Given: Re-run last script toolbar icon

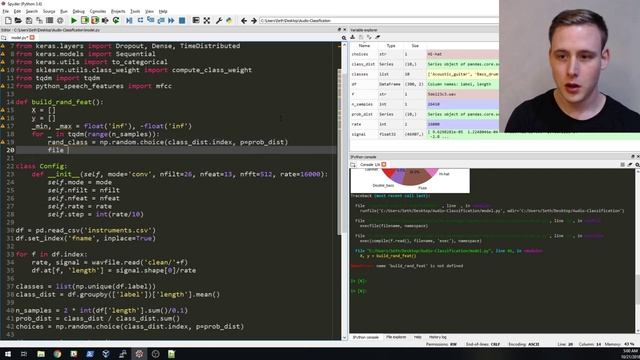Looking at the screenshot, I should [x=116, y=20].
